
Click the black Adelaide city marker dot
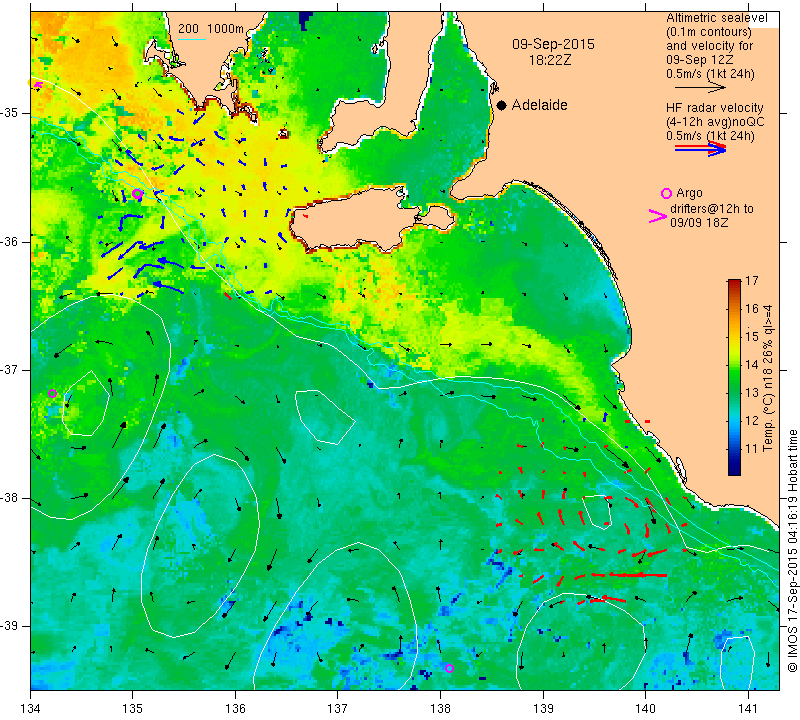click(502, 105)
